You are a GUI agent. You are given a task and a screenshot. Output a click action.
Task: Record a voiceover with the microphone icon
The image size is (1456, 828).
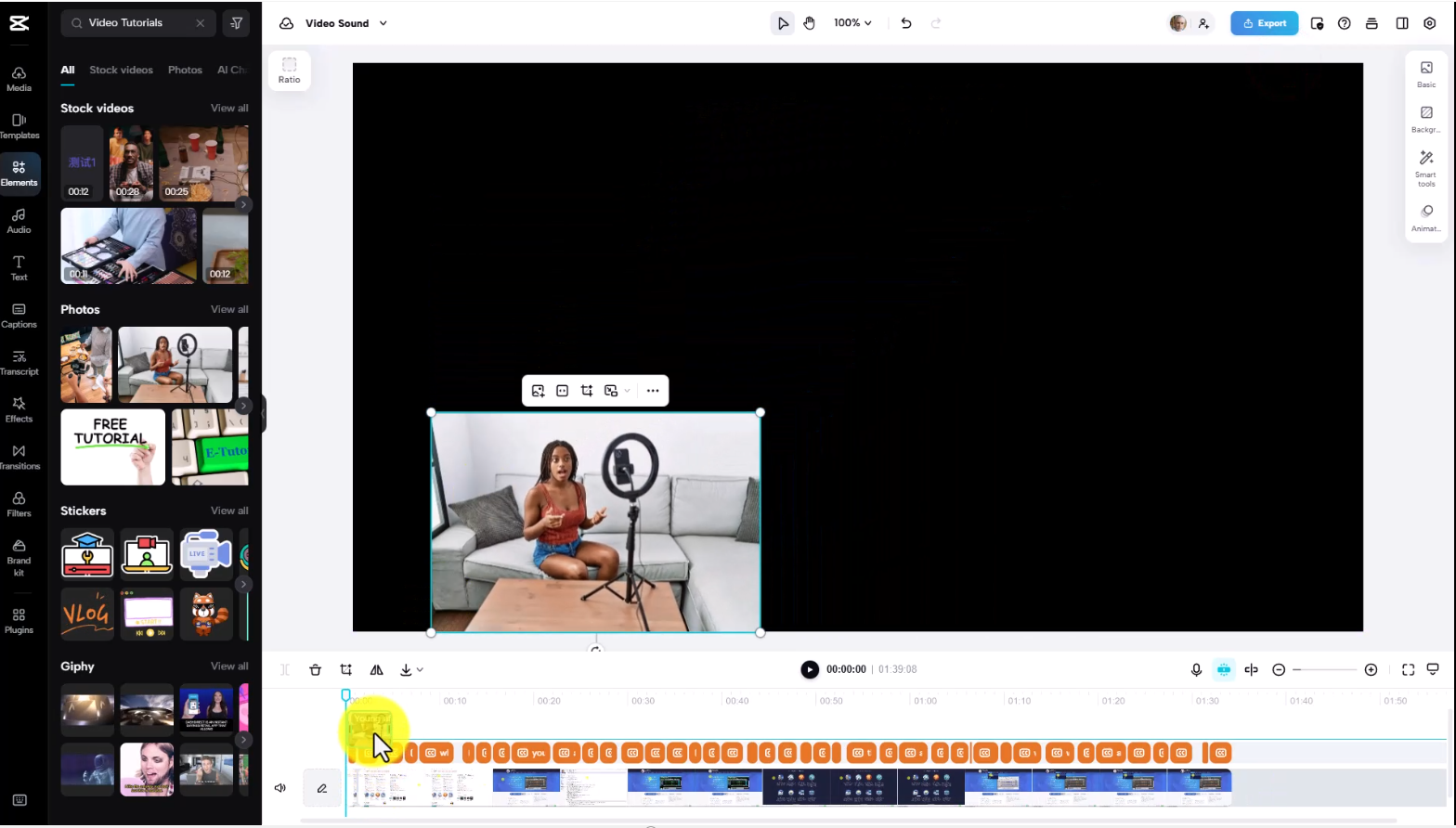click(x=1196, y=670)
